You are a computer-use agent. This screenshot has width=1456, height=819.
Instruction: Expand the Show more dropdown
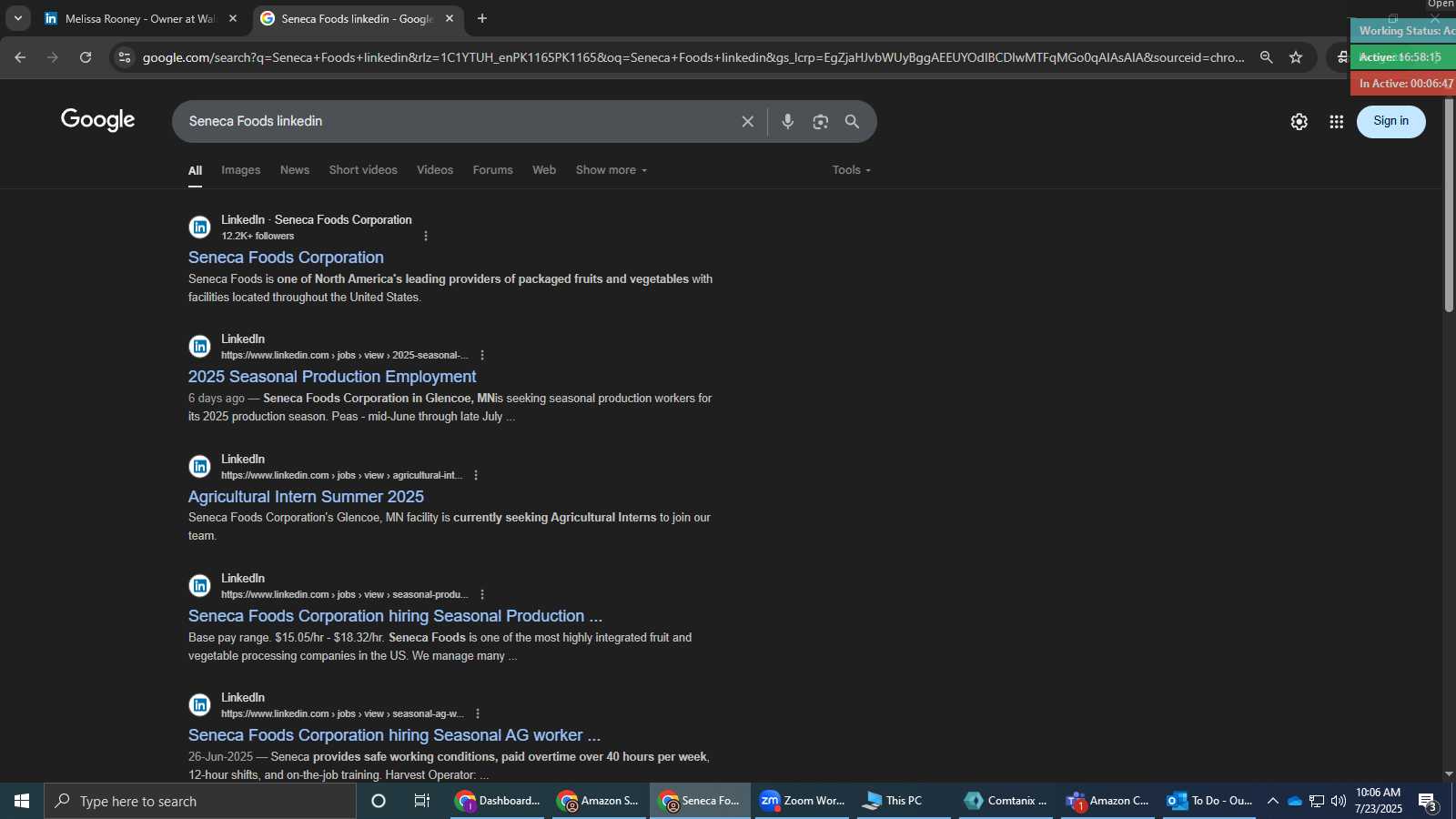click(612, 170)
